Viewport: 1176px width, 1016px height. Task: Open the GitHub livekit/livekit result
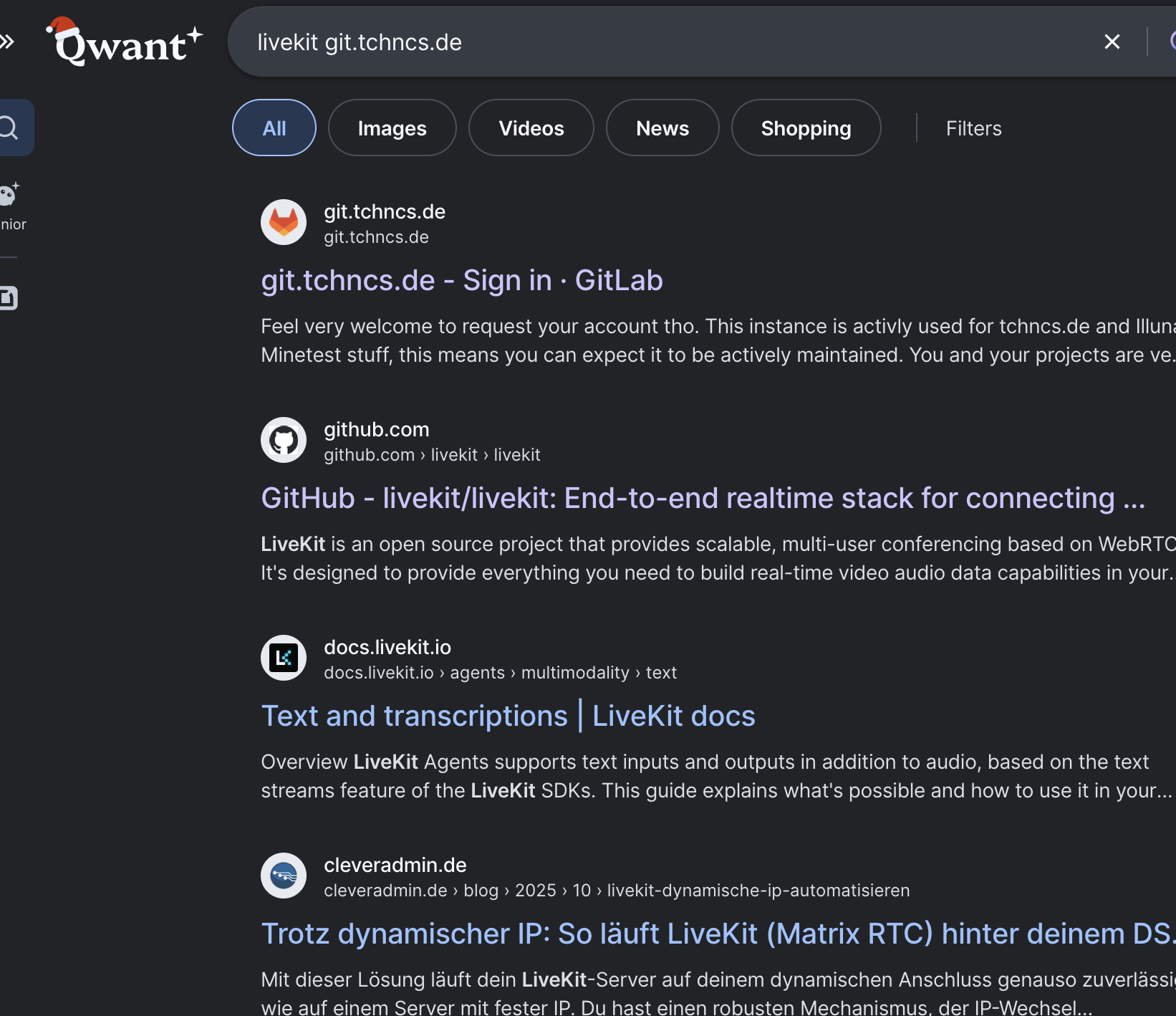703,498
